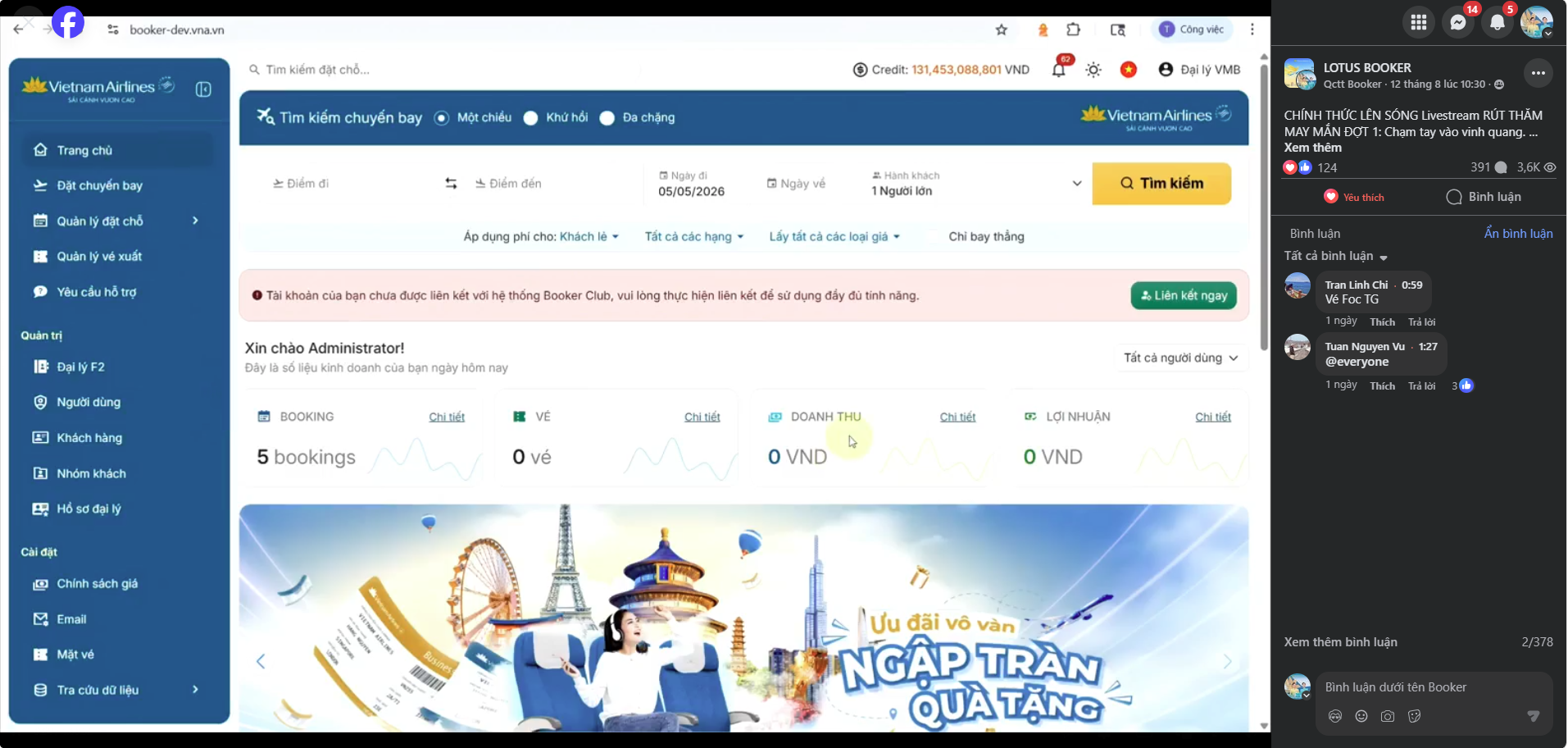Open Chi tiết link for DOANH THU card
The image size is (1568, 748).
point(957,417)
